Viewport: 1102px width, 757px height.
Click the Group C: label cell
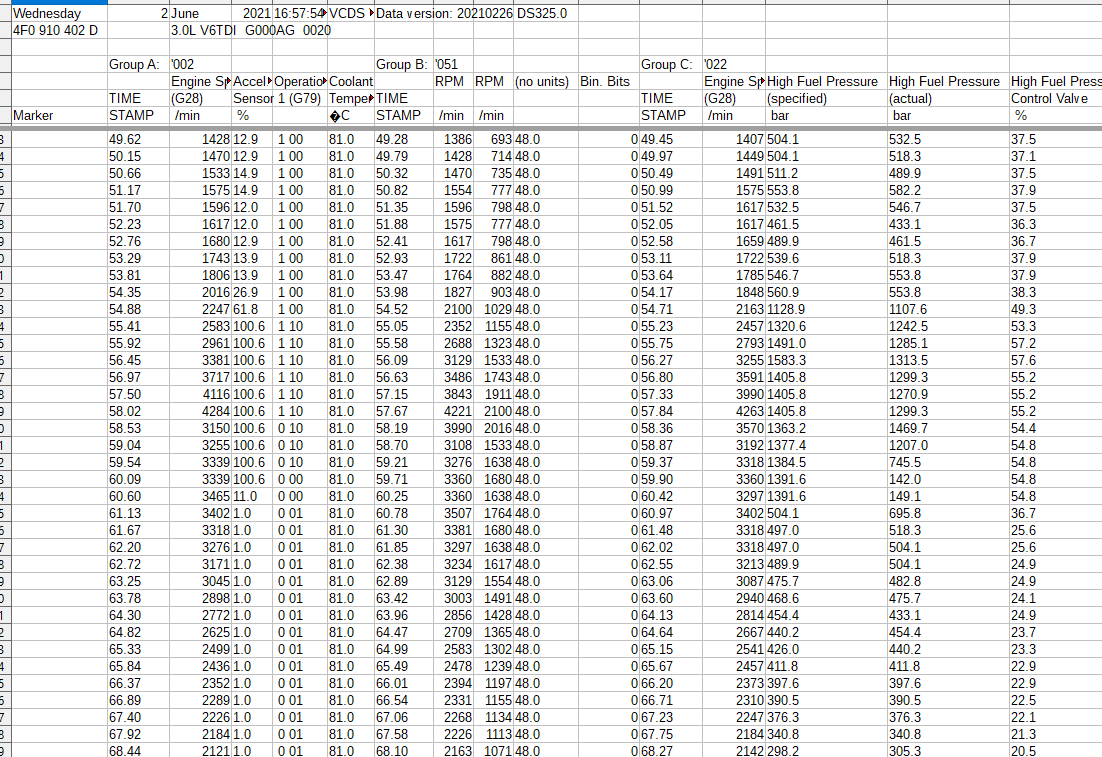tap(667, 64)
